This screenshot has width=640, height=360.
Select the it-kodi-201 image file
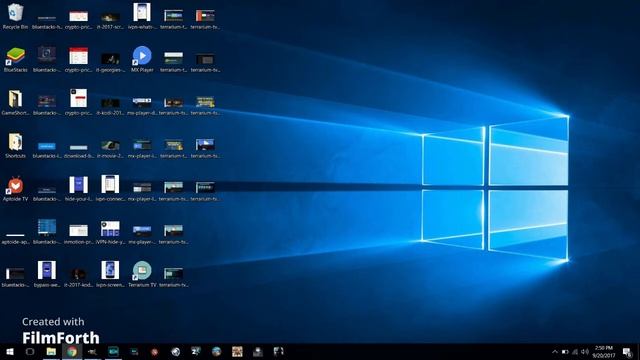tap(110, 106)
